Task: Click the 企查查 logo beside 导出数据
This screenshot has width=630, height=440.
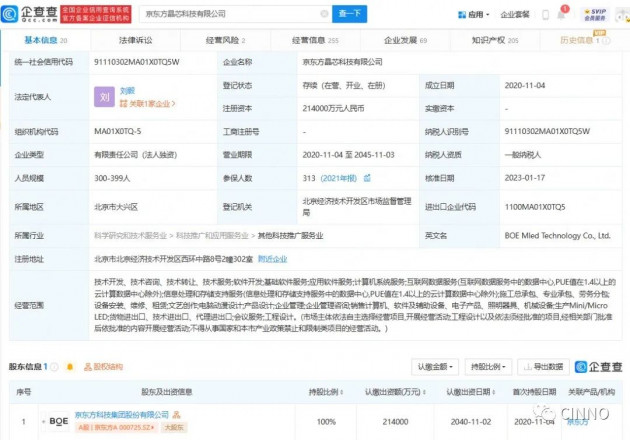Action: tap(598, 367)
